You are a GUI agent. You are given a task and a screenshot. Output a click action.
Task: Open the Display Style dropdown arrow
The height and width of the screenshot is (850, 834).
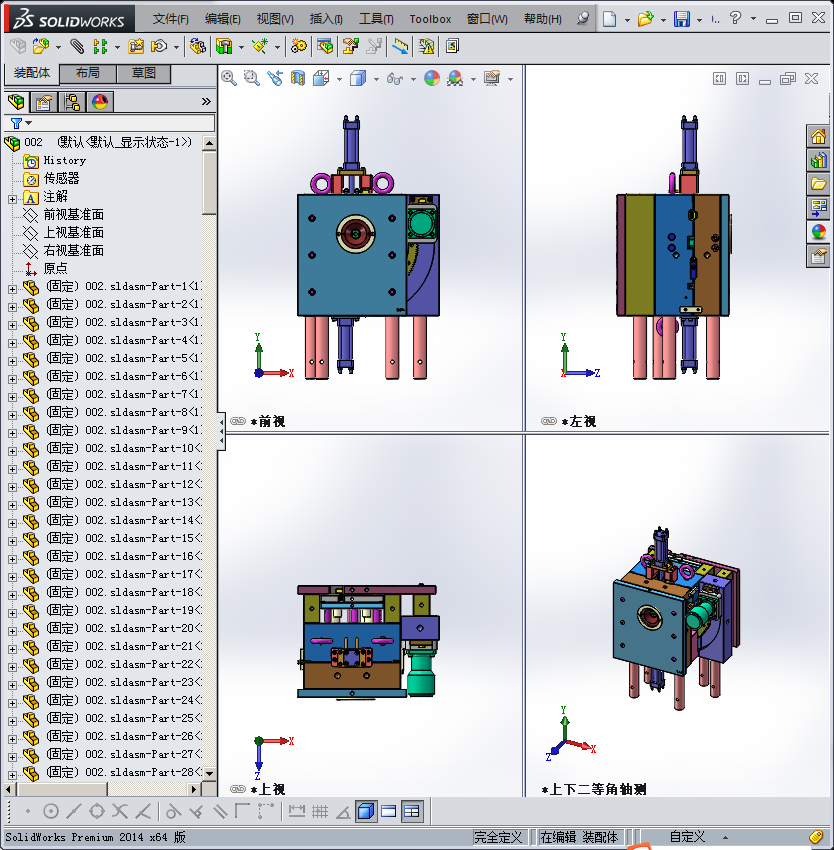pyautogui.click(x=376, y=79)
